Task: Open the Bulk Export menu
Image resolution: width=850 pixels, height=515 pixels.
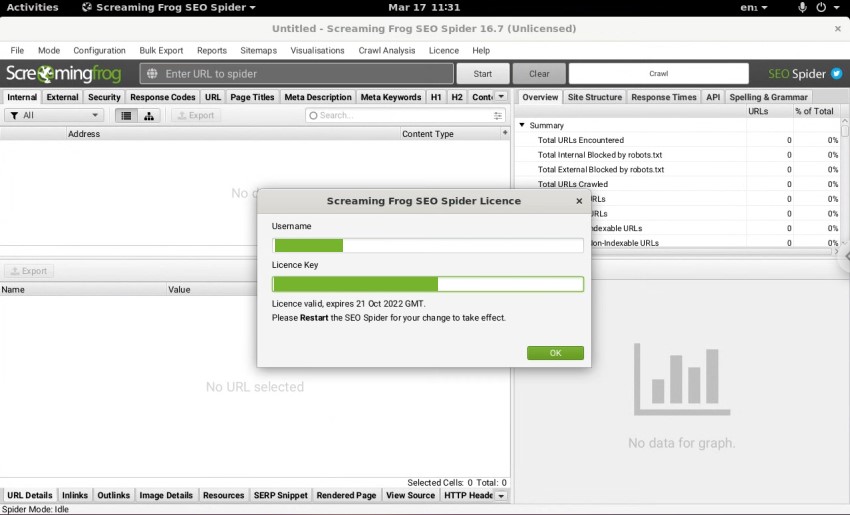Action: 161,50
